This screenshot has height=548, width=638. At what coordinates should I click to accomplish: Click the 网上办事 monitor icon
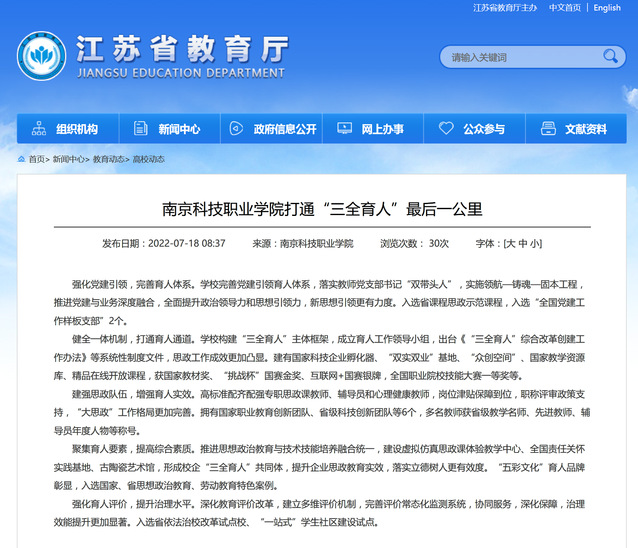[x=344, y=128]
